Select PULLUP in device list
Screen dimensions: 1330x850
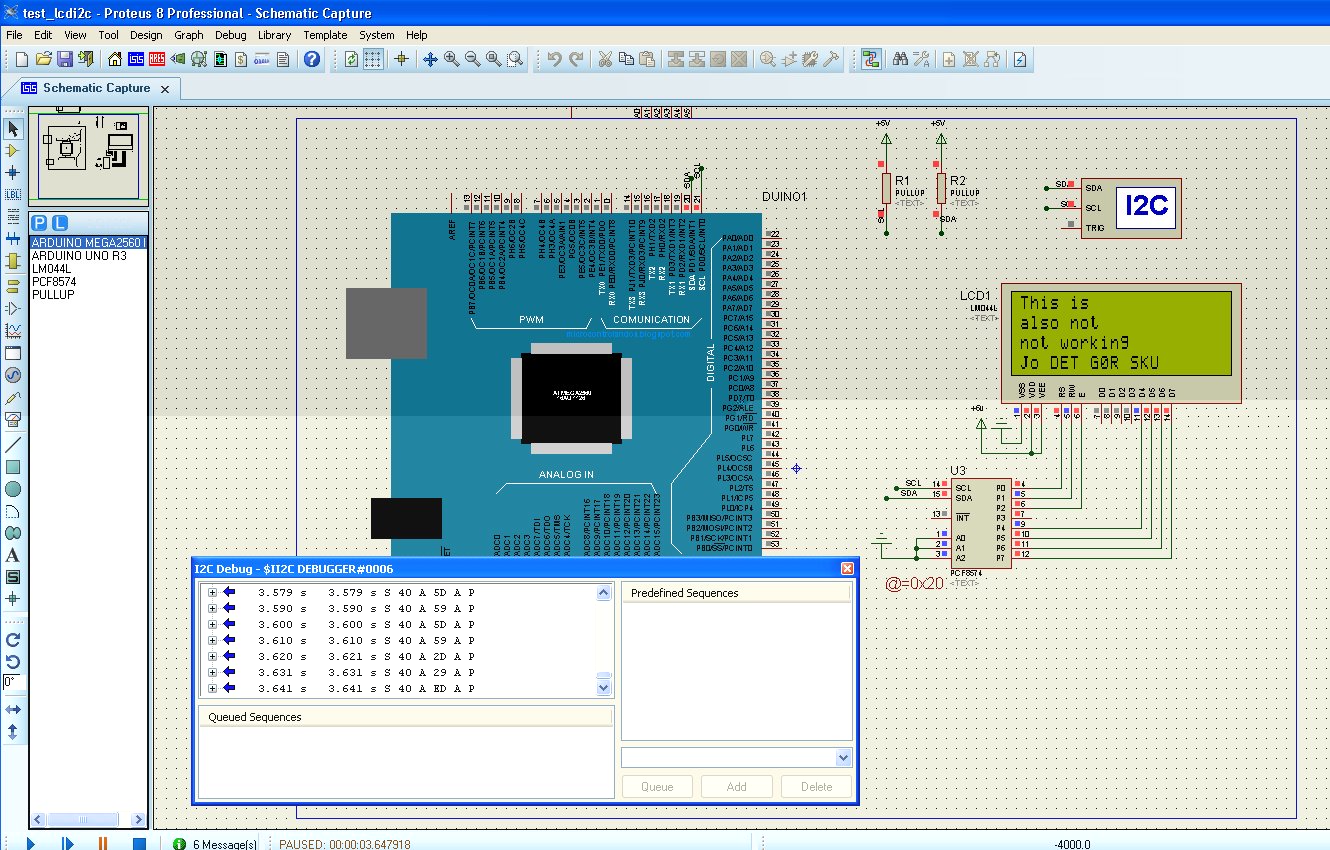(53, 295)
